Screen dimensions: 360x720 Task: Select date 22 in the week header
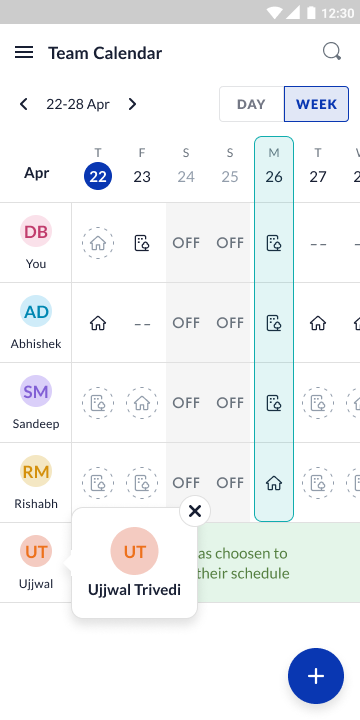click(98, 176)
